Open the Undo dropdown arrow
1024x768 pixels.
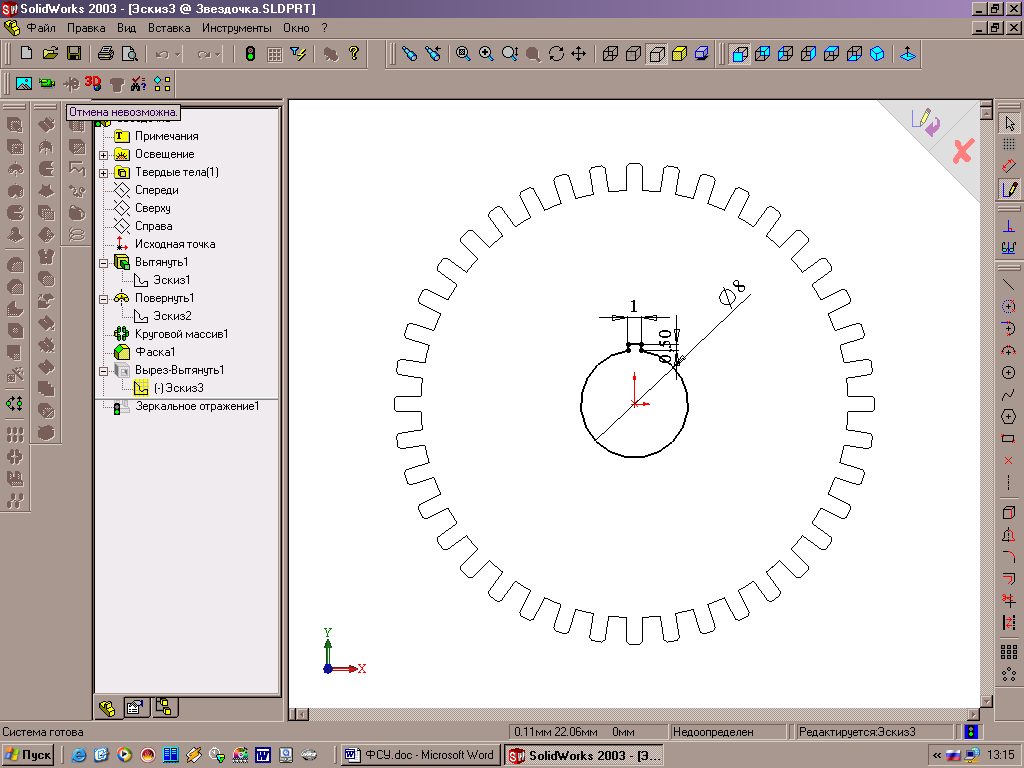pos(178,54)
